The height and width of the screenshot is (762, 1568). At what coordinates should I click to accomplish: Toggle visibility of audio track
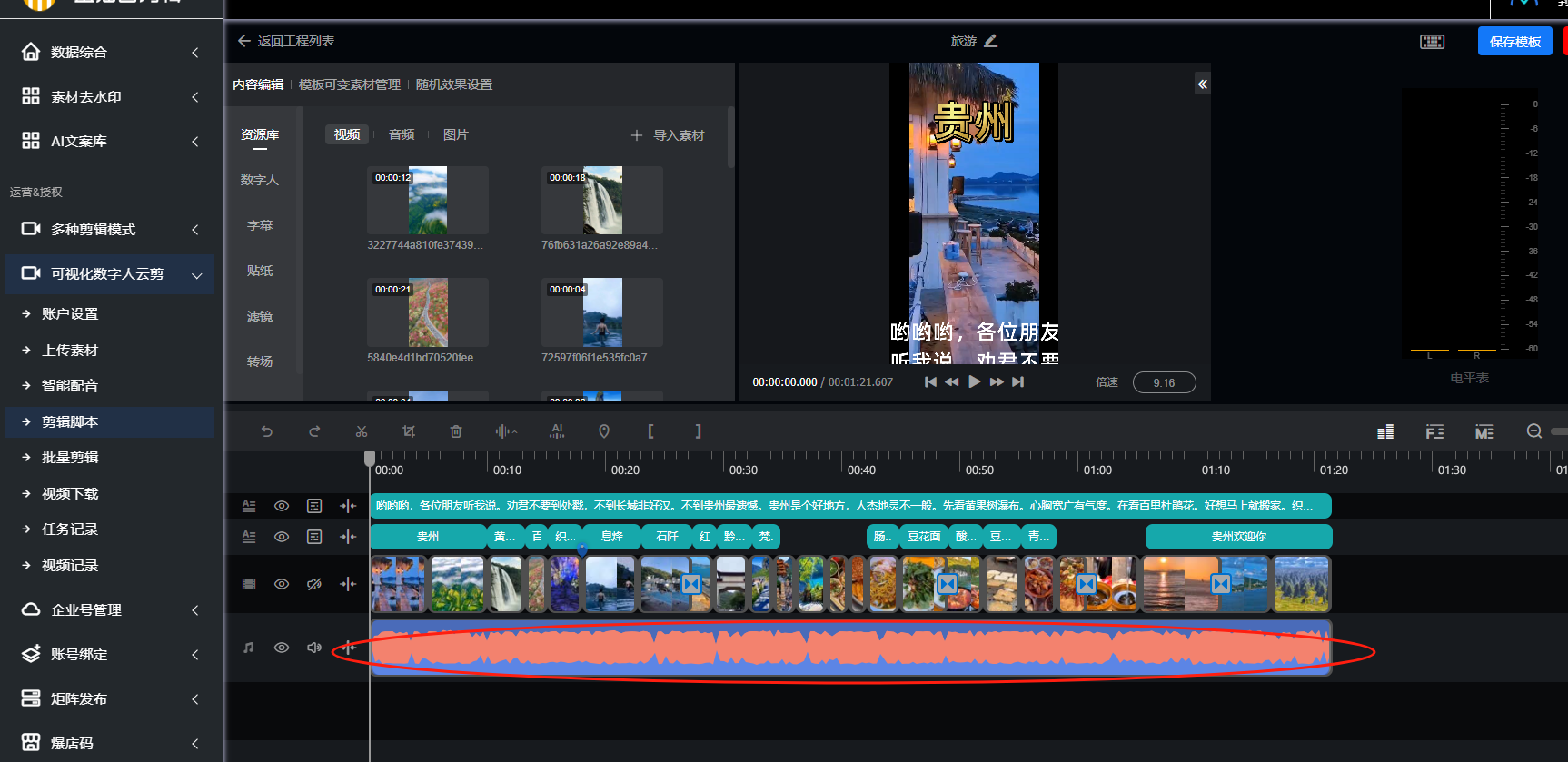click(x=282, y=648)
